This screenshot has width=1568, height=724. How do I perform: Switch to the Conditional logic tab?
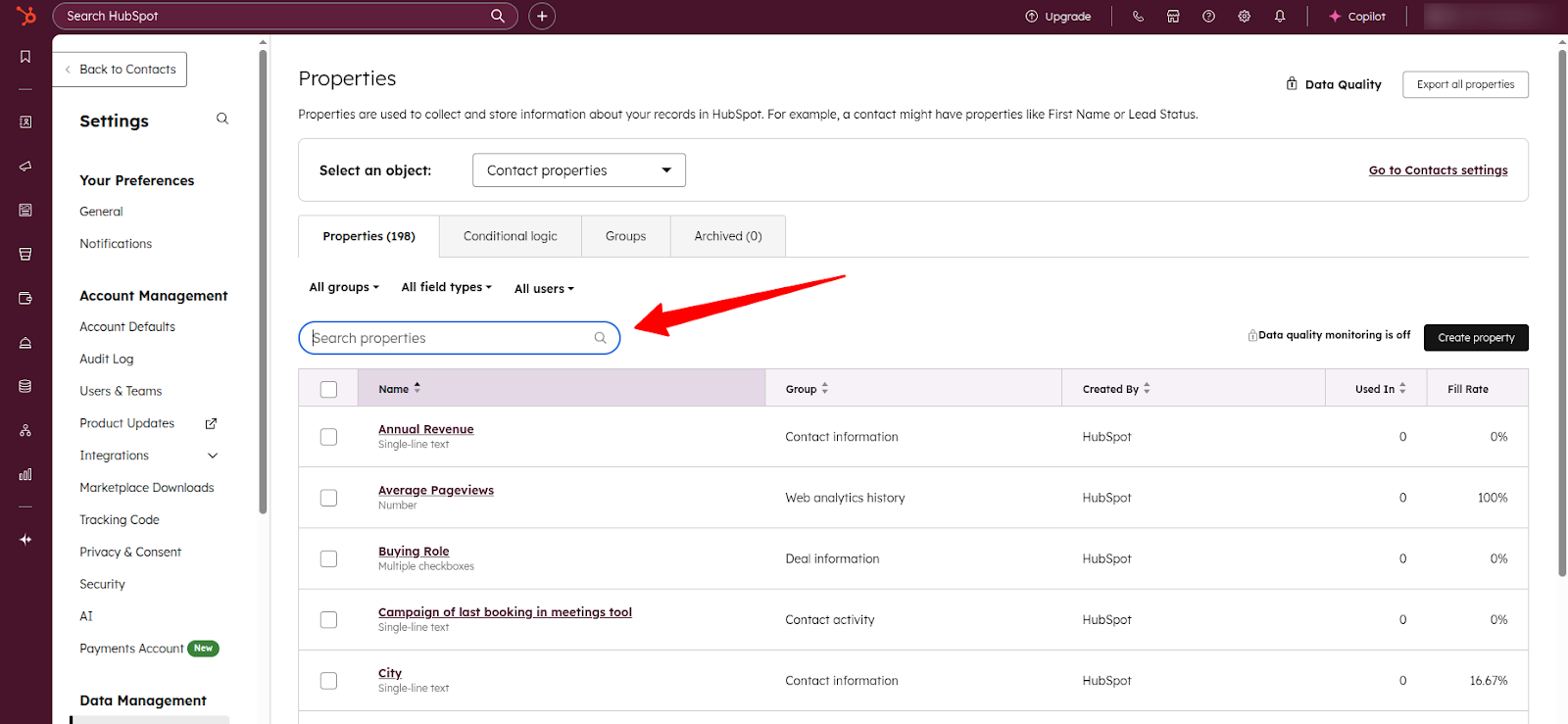point(511,236)
